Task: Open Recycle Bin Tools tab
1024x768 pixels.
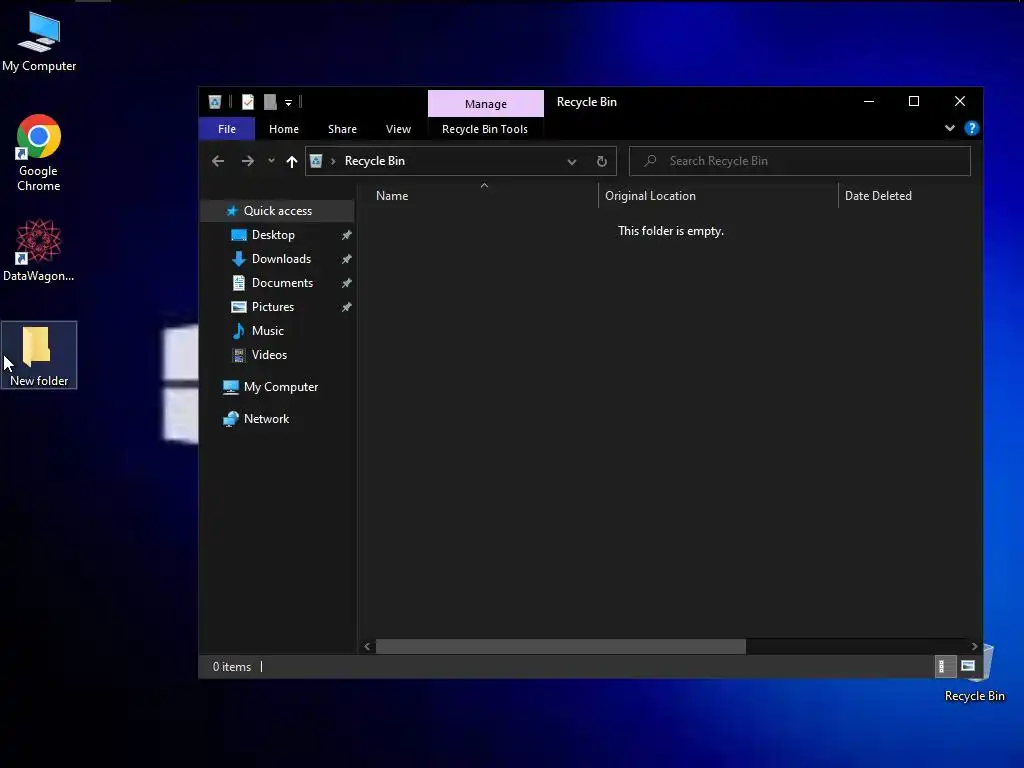Action: (x=485, y=129)
